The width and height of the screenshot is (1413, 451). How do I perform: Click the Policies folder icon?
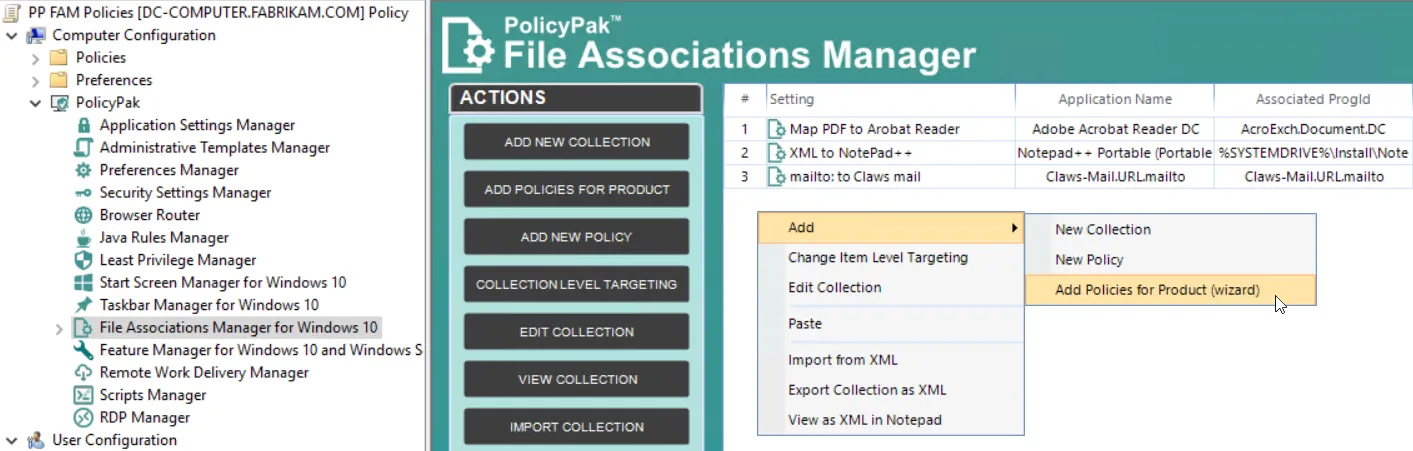point(59,58)
